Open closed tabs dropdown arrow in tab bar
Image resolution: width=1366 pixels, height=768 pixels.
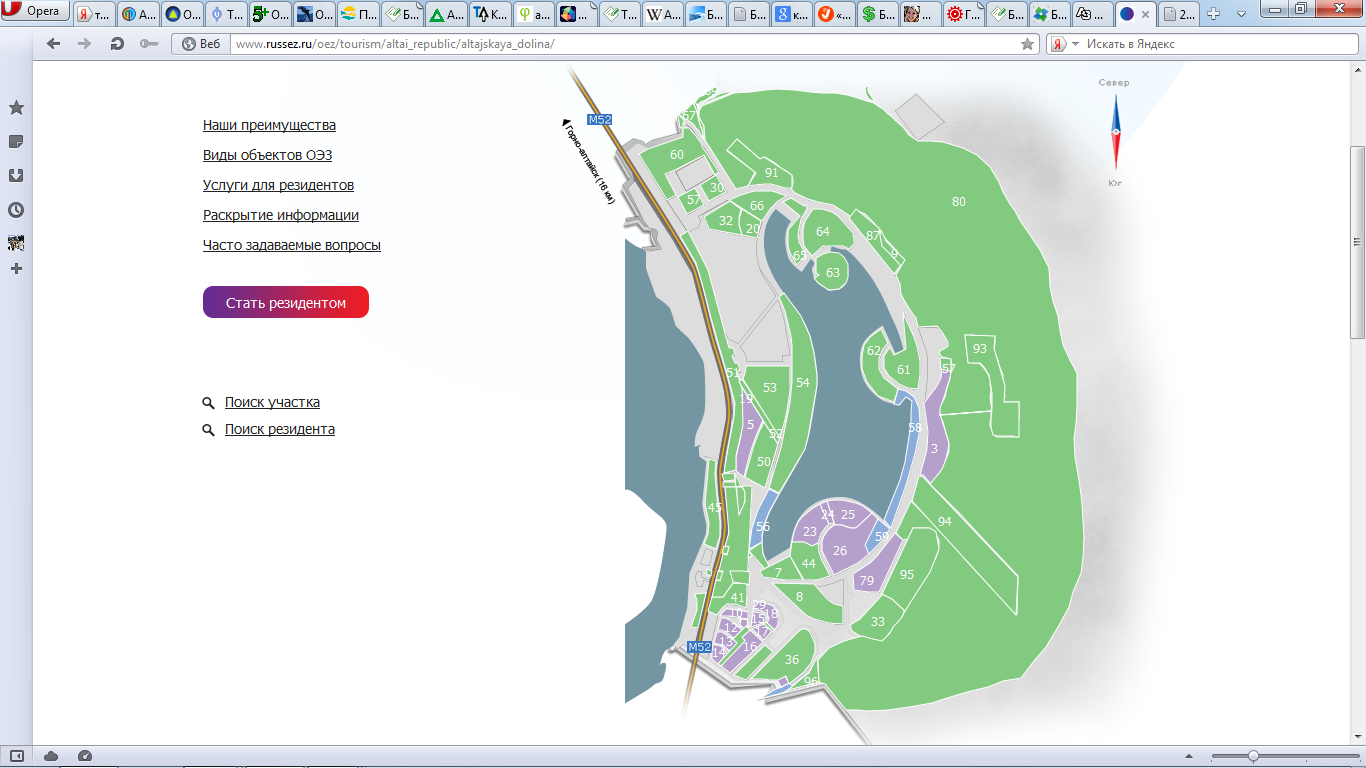(x=1241, y=14)
